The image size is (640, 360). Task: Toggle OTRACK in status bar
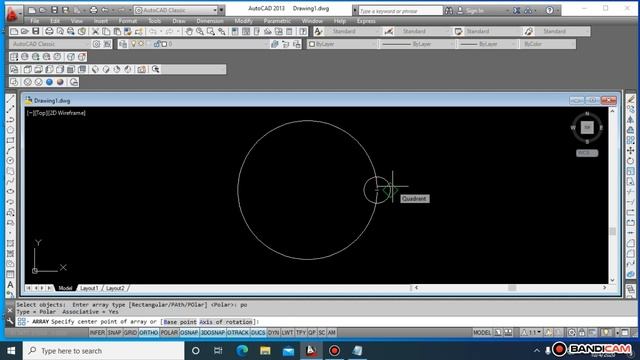click(x=238, y=333)
